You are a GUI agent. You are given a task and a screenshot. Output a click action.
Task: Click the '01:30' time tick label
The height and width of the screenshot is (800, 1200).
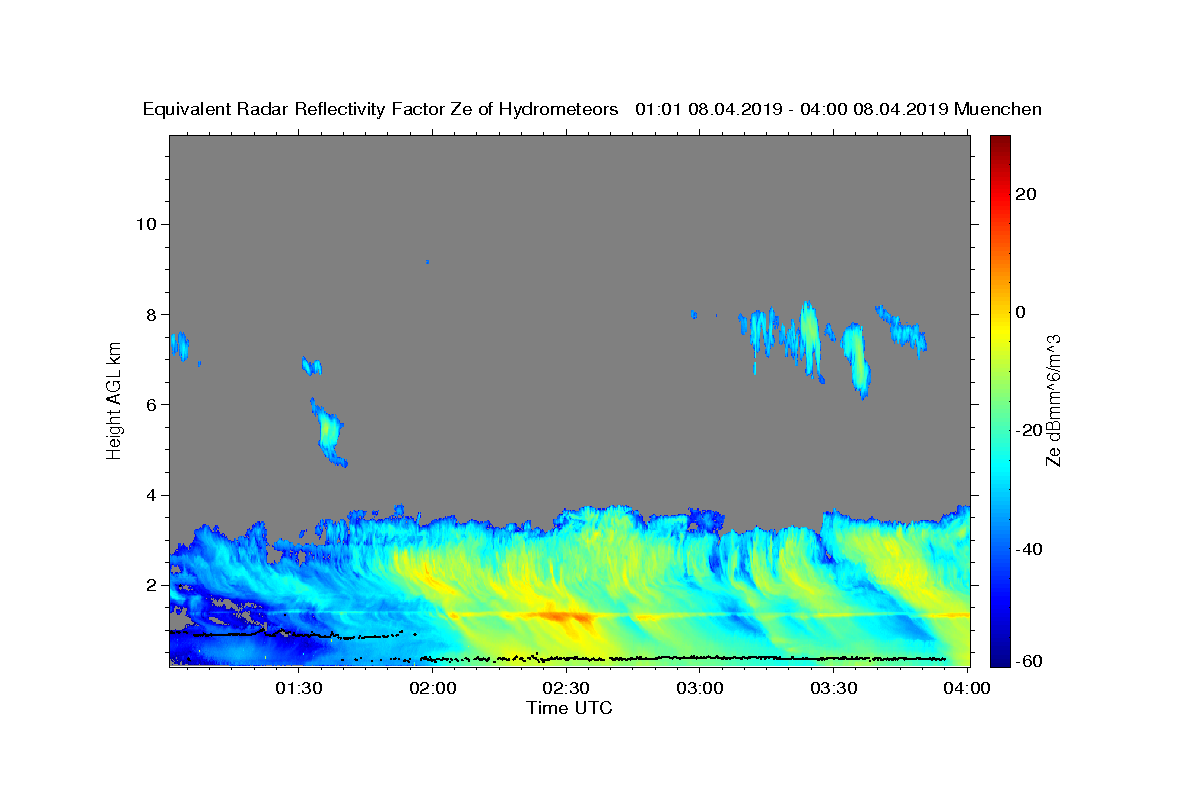tap(299, 688)
